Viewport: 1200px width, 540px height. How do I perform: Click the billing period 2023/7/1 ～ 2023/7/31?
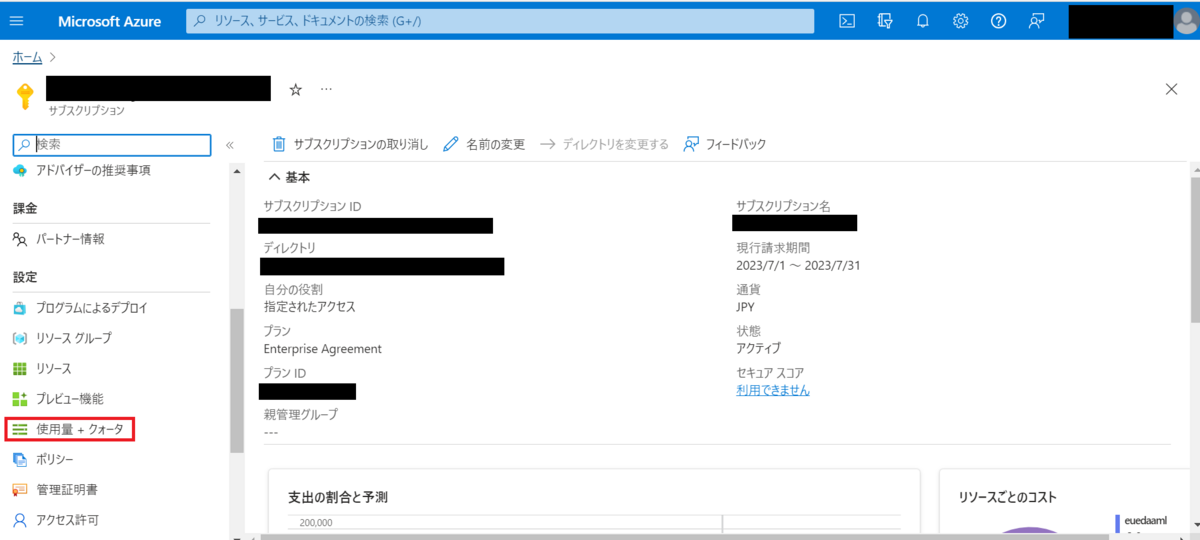(x=798, y=265)
